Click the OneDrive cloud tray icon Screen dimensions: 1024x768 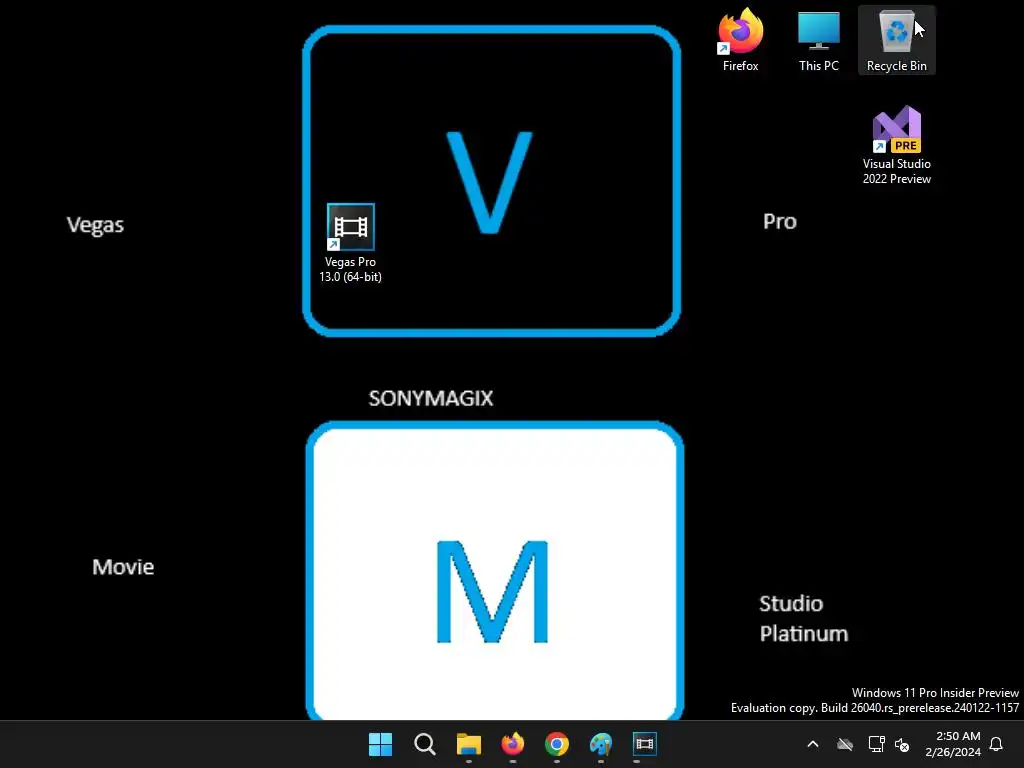[845, 744]
